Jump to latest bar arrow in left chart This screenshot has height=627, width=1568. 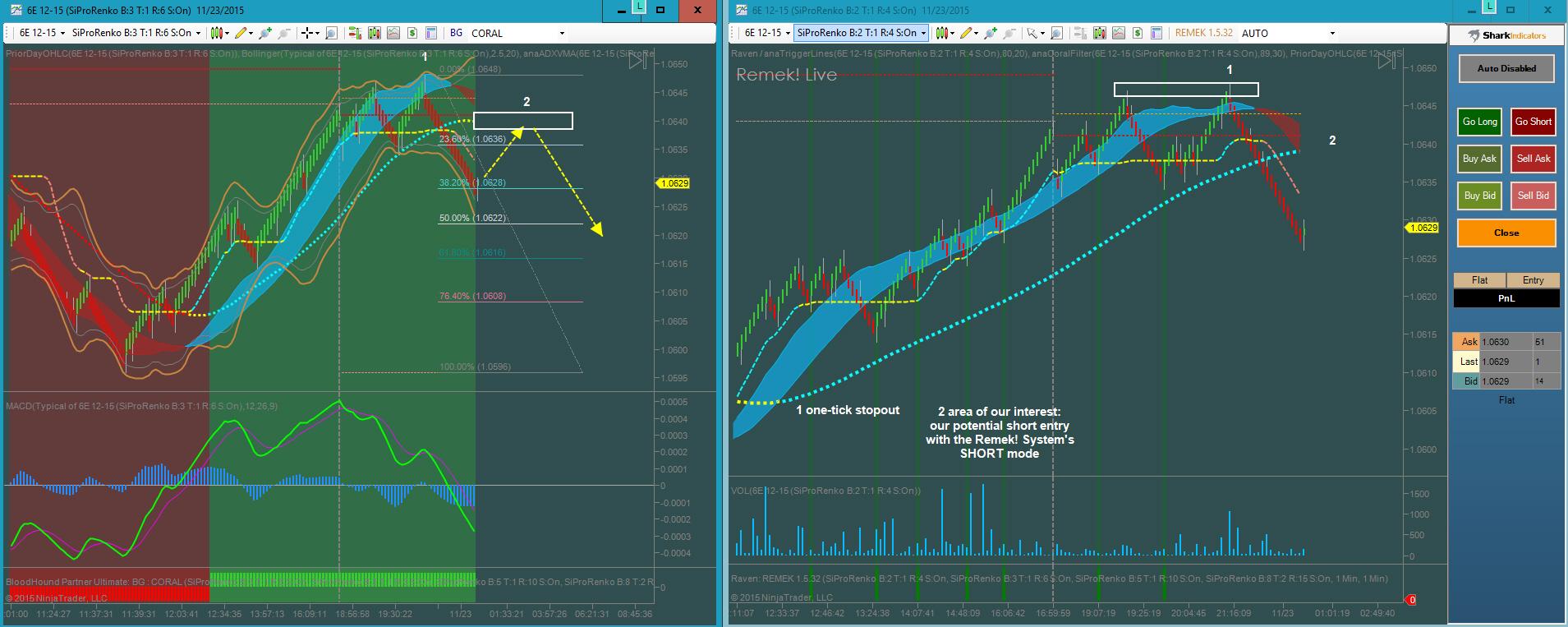(x=638, y=60)
